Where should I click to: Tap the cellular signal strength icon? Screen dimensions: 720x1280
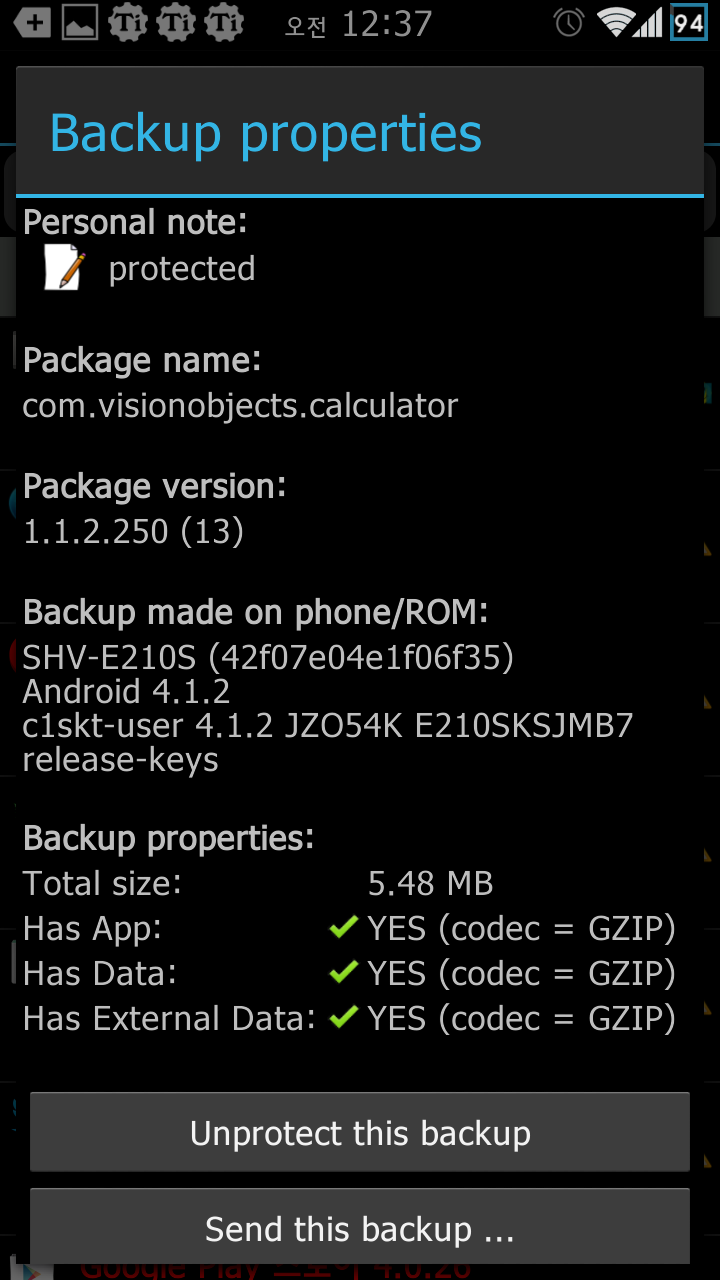point(650,23)
